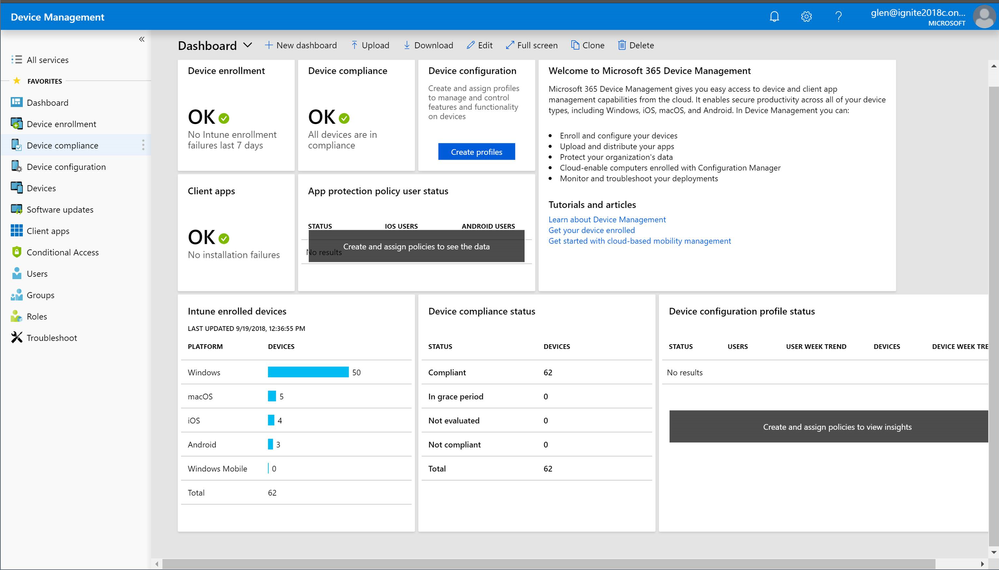Collapse the sidebar with double chevron

tap(141, 39)
